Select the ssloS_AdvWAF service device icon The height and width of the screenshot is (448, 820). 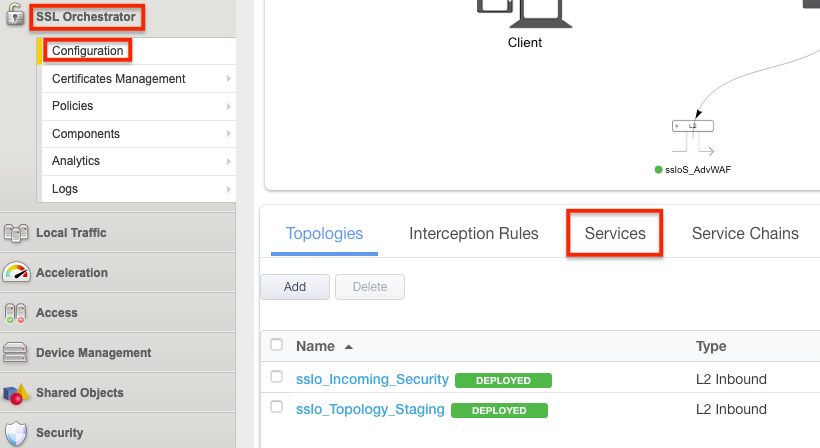coord(693,126)
